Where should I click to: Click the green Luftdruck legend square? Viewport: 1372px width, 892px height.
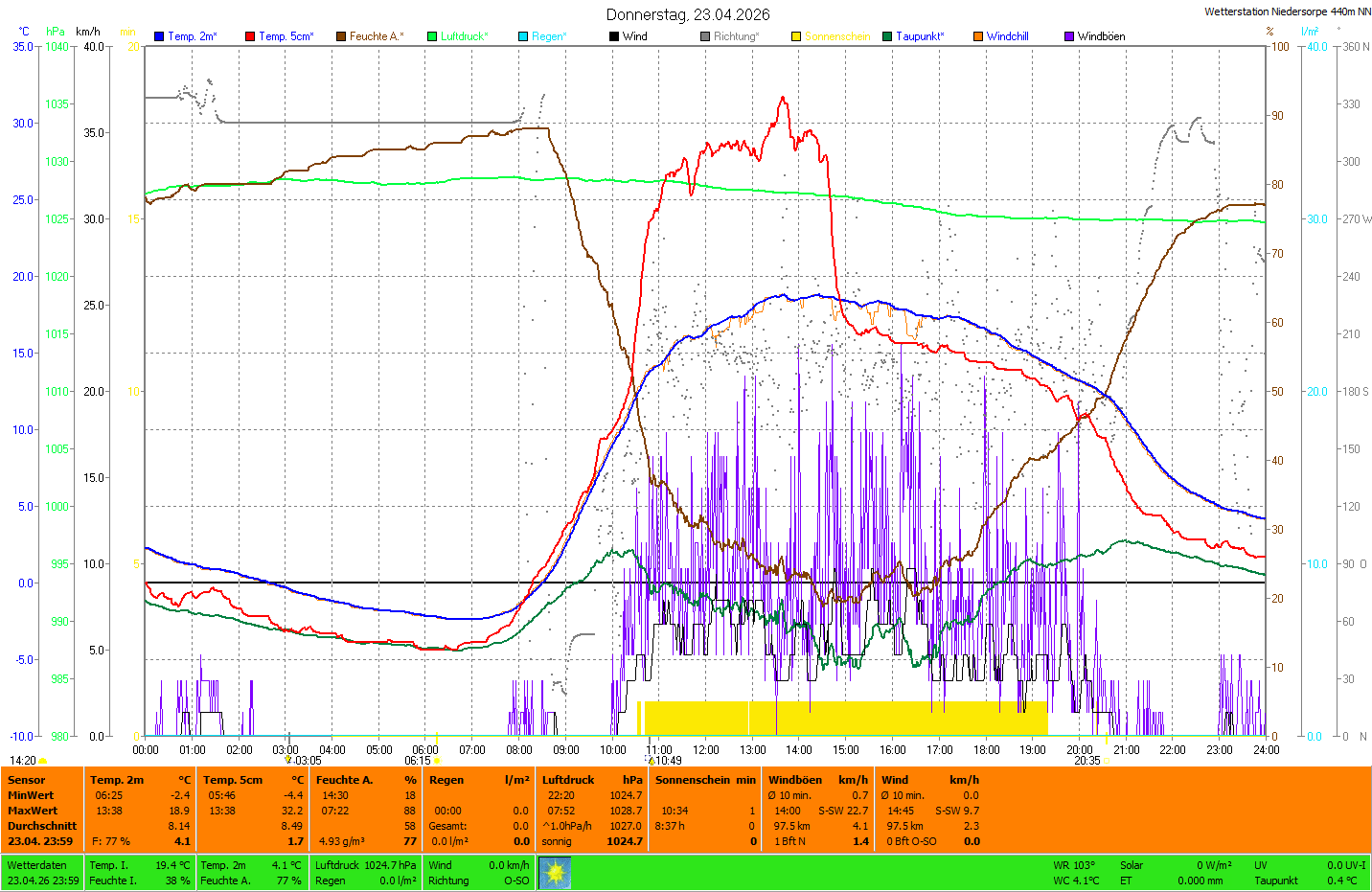(432, 36)
